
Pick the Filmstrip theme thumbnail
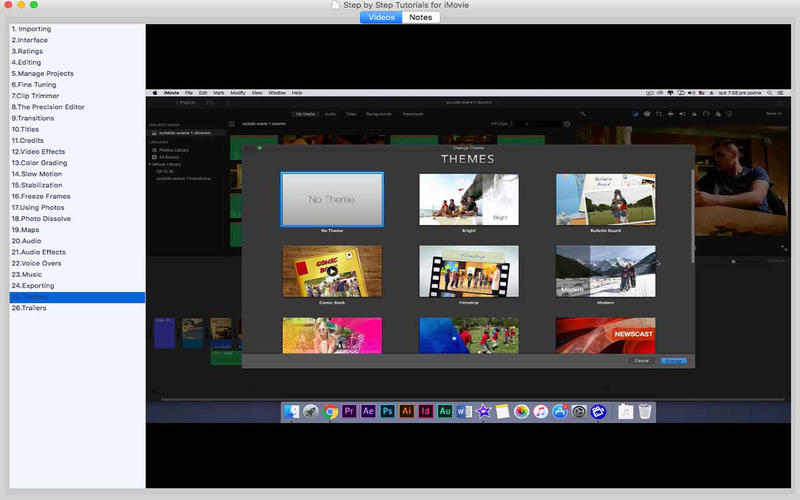[x=469, y=270]
